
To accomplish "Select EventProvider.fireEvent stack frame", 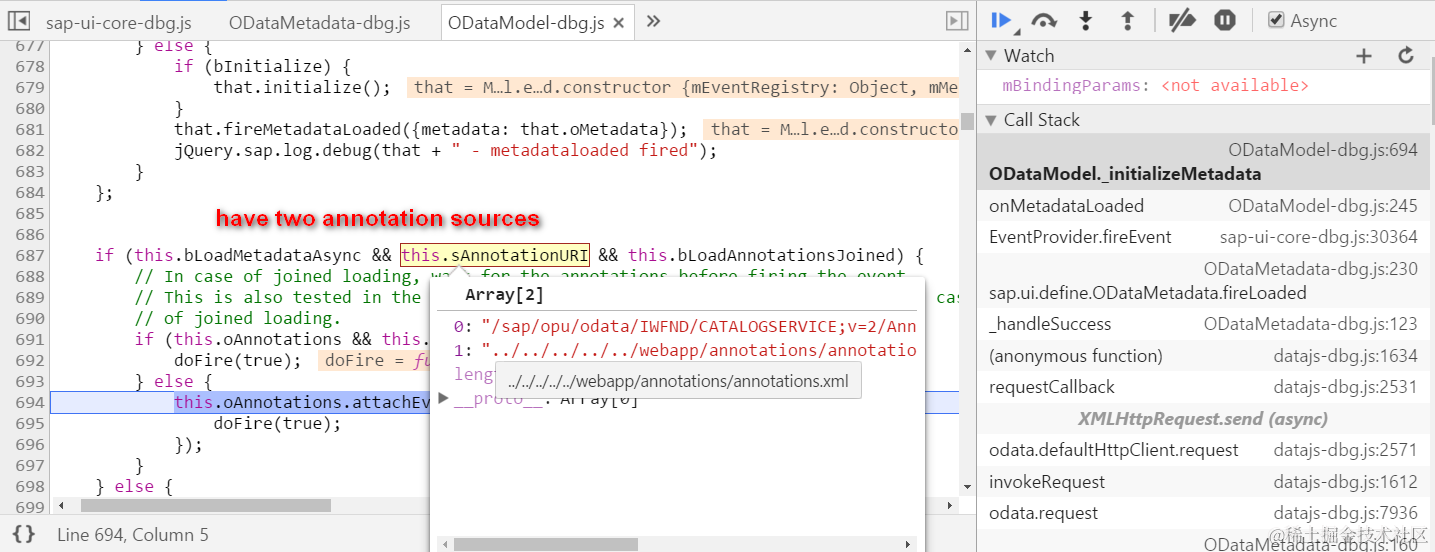I will coord(1205,237).
